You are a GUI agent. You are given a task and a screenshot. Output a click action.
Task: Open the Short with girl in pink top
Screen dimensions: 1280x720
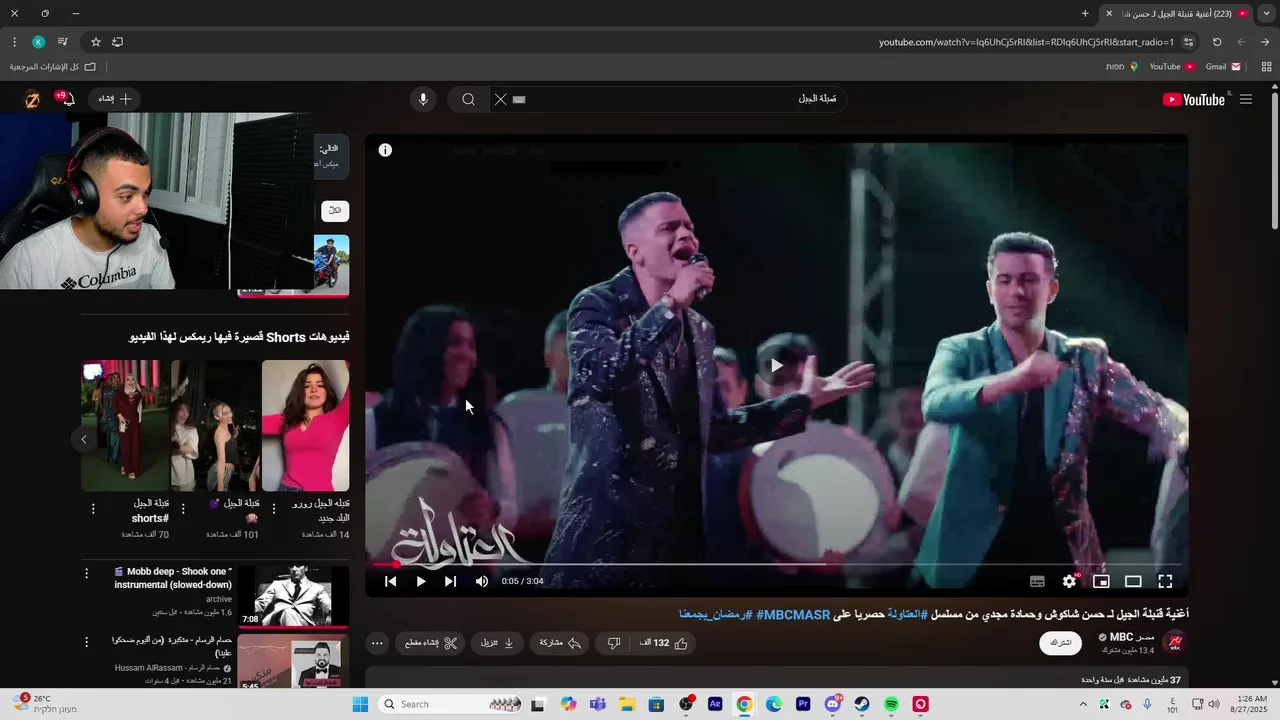tap(305, 426)
